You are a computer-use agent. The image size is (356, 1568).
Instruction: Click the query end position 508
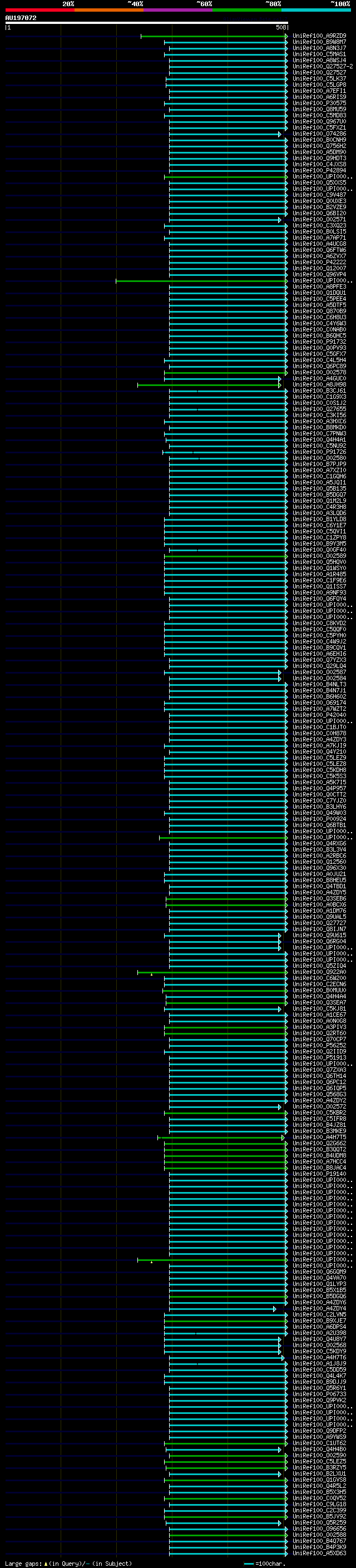(280, 27)
